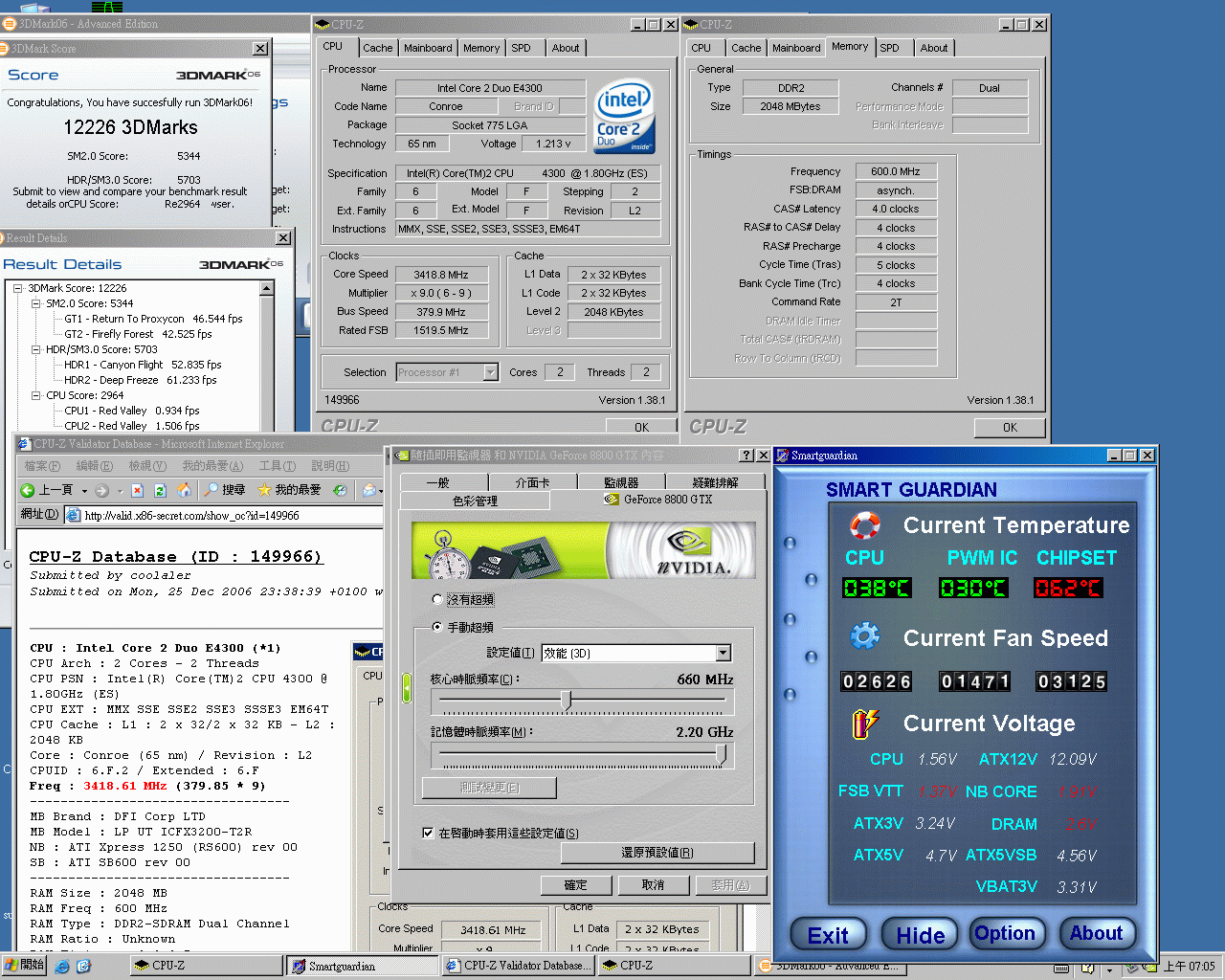Click 取消 Cancel in NVIDIA dialog
Viewport: 1225px width, 980px height.
click(653, 885)
